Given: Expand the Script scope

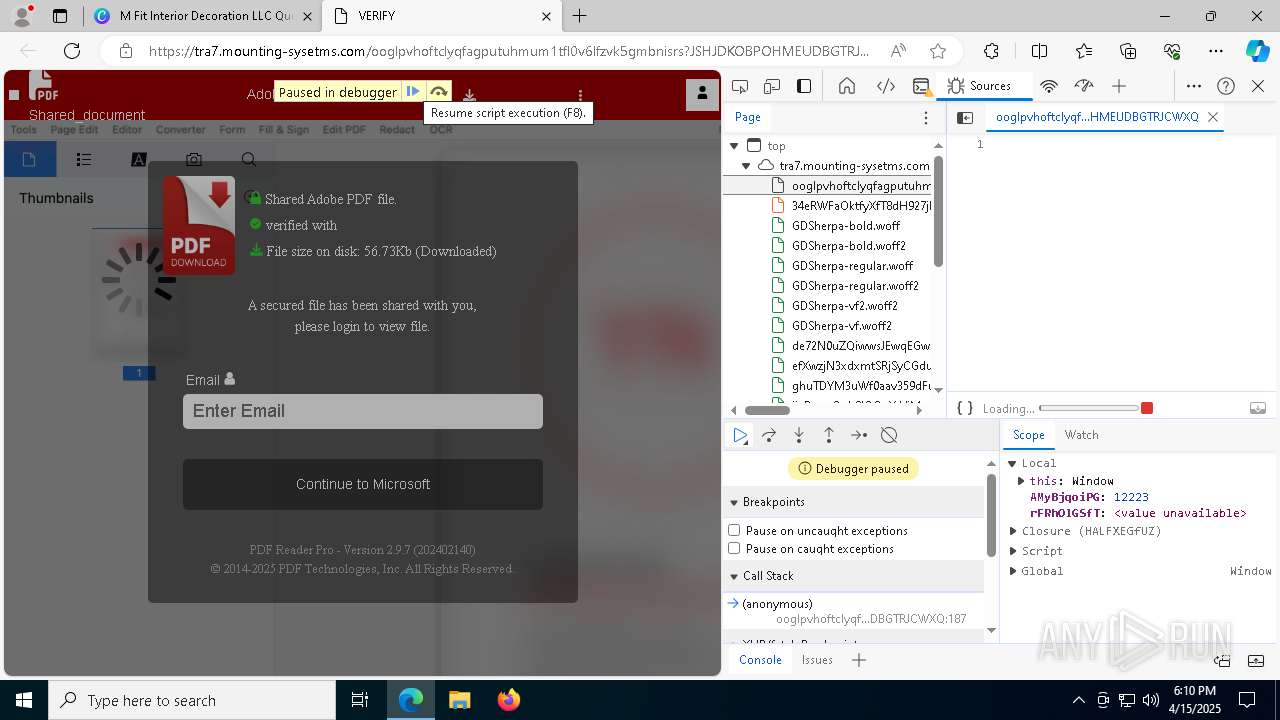Looking at the screenshot, I should (x=1013, y=551).
